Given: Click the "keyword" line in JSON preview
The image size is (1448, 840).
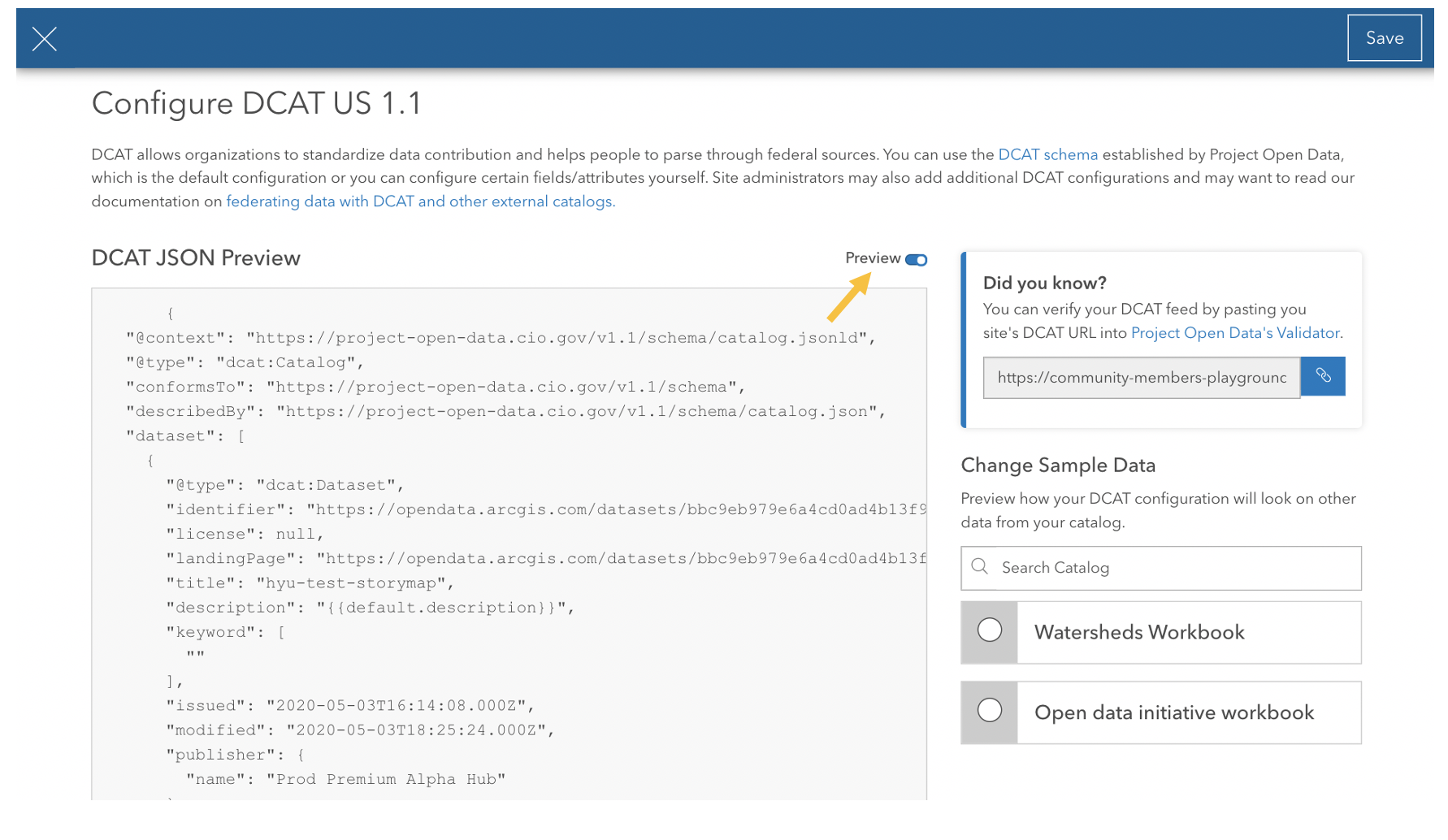Looking at the screenshot, I should point(225,632).
